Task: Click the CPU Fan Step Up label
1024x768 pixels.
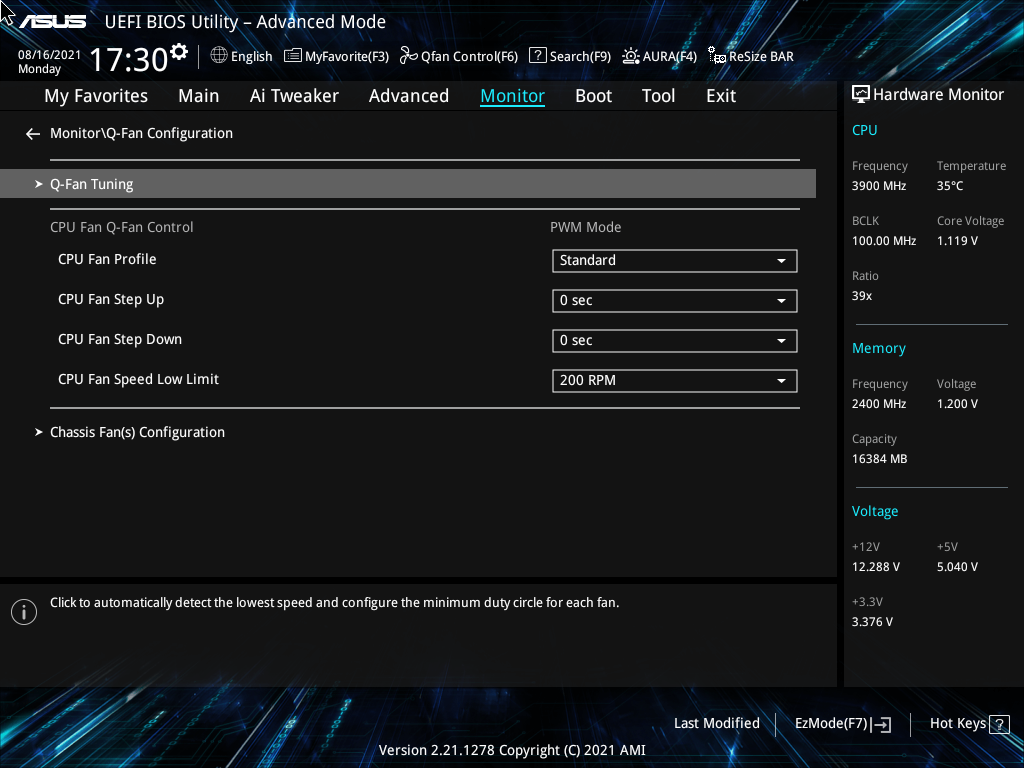Action: 111,300
